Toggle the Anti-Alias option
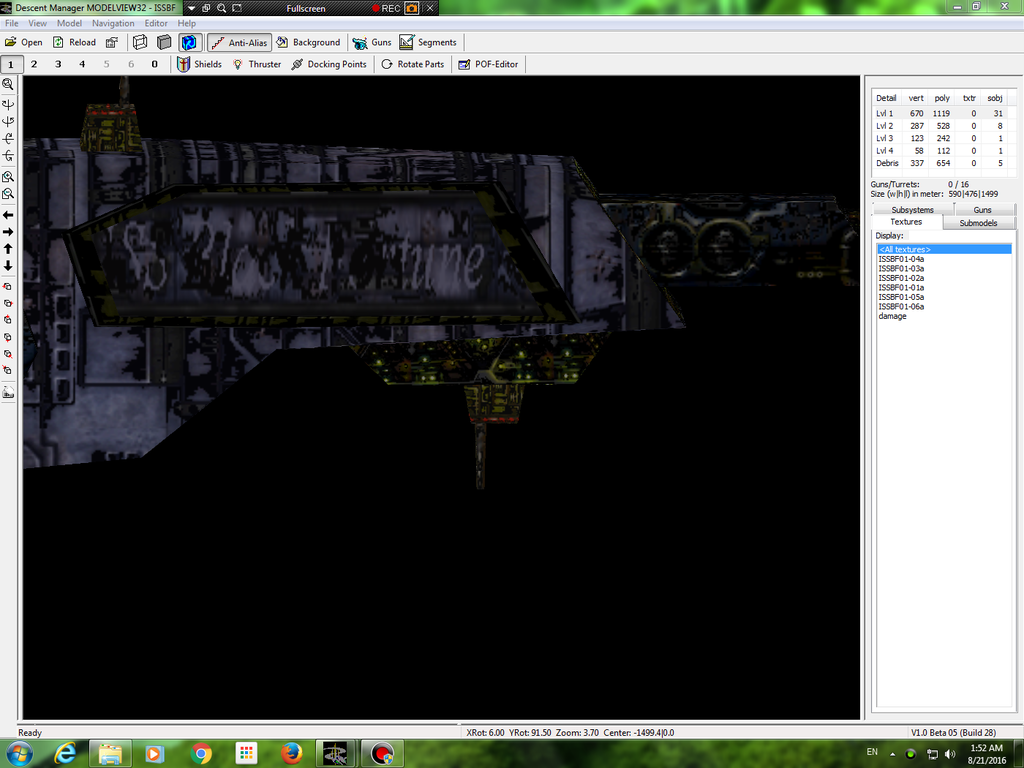Screen dimensions: 1024x768 coord(240,42)
